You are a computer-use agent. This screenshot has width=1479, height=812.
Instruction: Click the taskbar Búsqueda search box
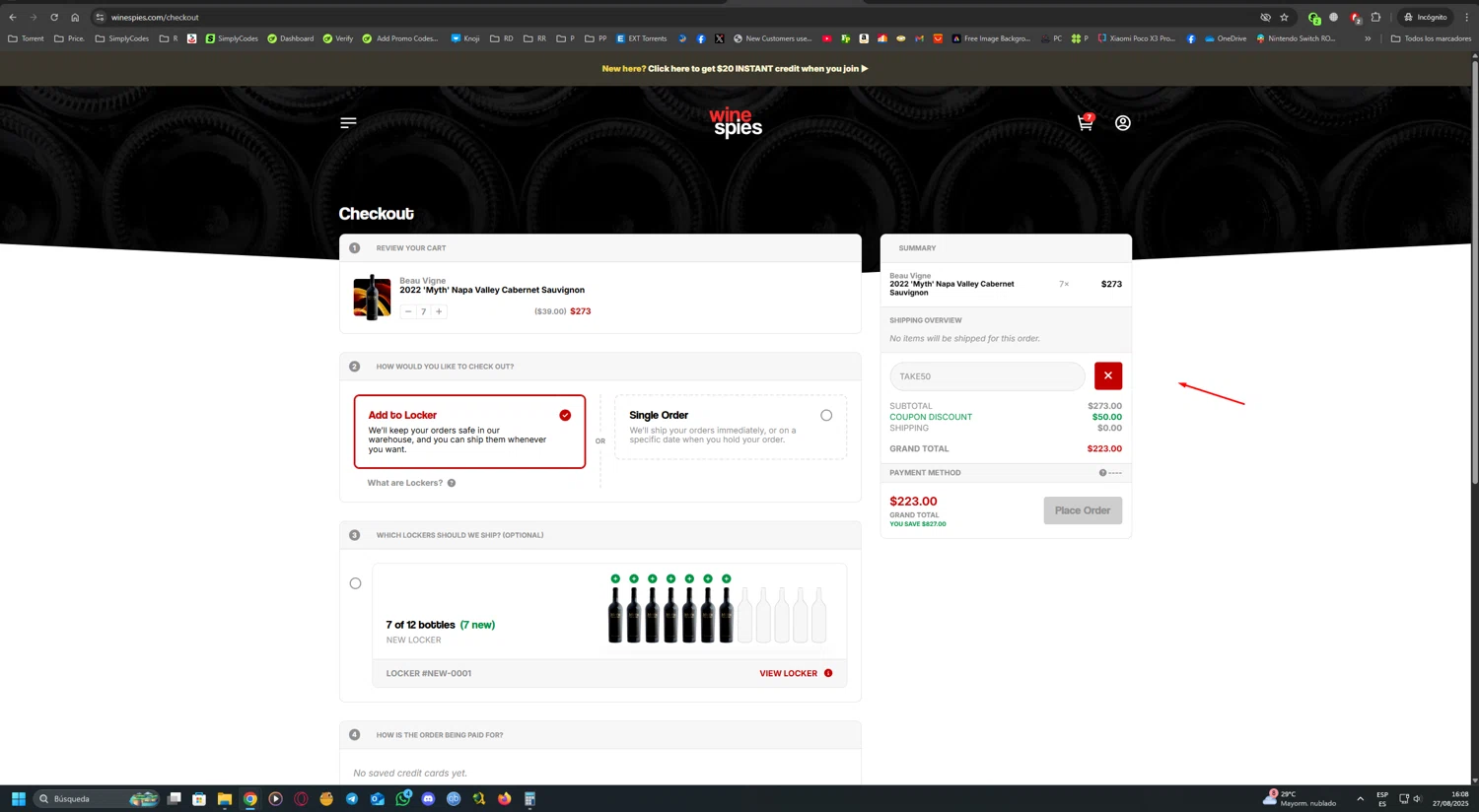[97, 799]
